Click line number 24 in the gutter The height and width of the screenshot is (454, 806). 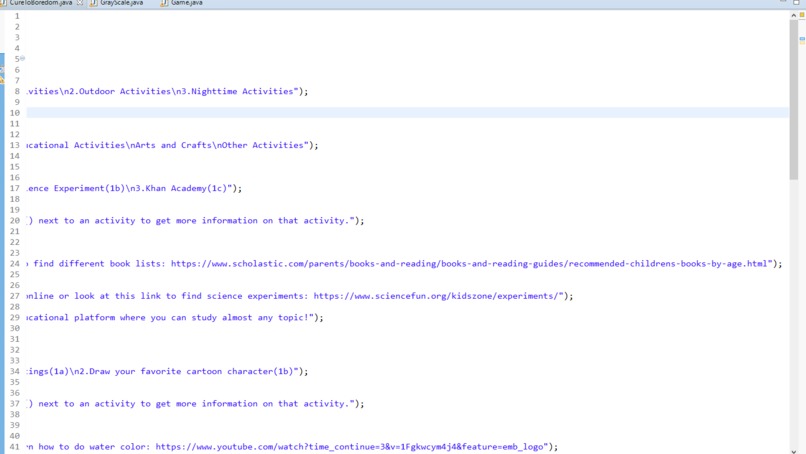[14, 263]
